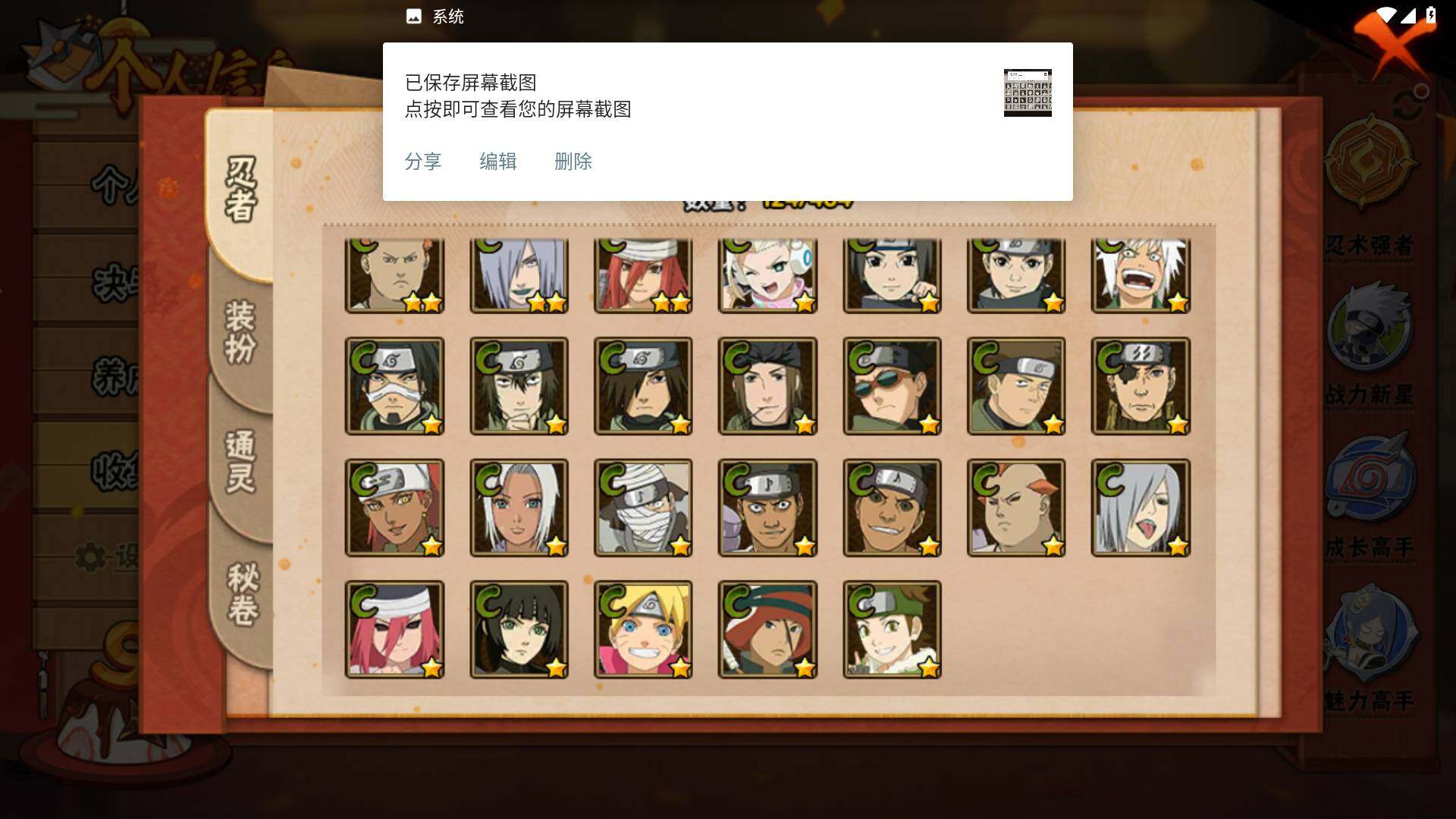Select the eyepatch ninja portrait
This screenshot has height=819, width=1456.
[x=1141, y=386]
